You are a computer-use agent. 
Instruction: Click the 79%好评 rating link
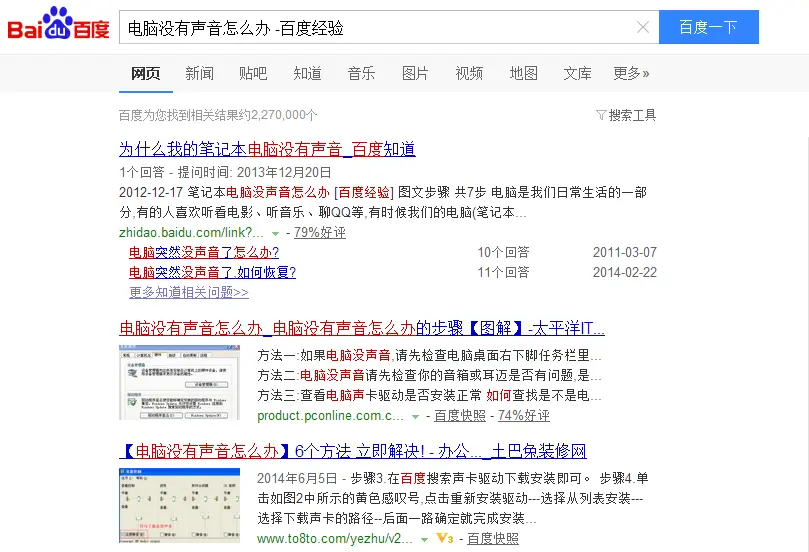pyautogui.click(x=320, y=233)
